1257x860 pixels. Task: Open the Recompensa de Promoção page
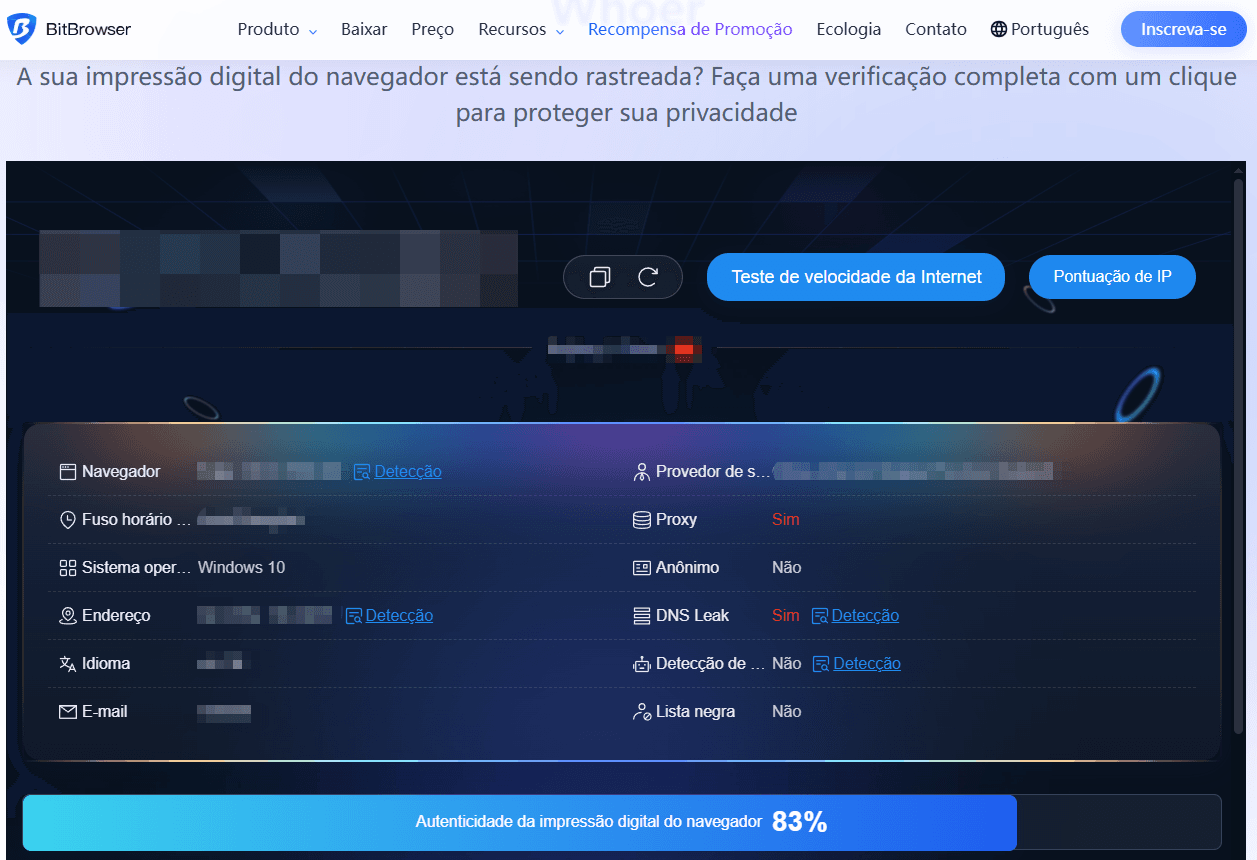689,29
